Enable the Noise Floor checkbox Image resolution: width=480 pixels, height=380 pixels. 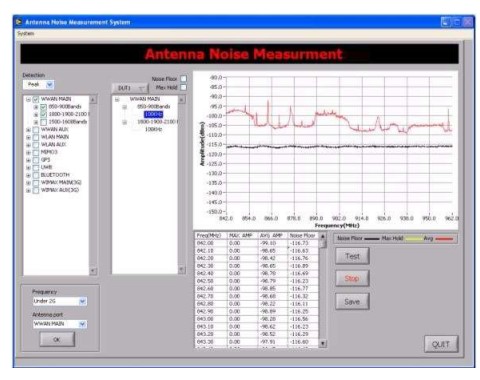183,79
